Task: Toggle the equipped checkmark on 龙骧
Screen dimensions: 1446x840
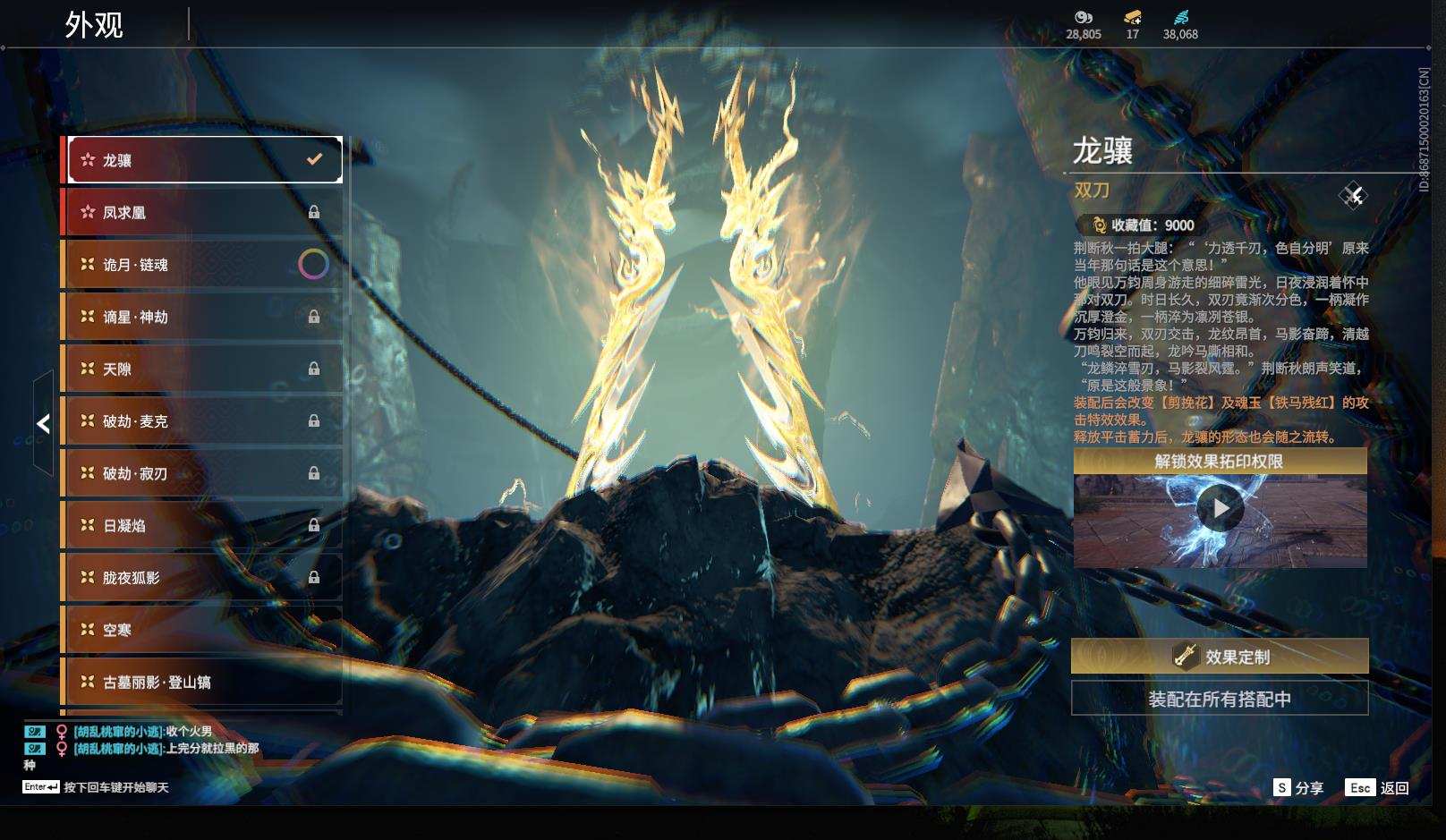Action: tap(314, 159)
